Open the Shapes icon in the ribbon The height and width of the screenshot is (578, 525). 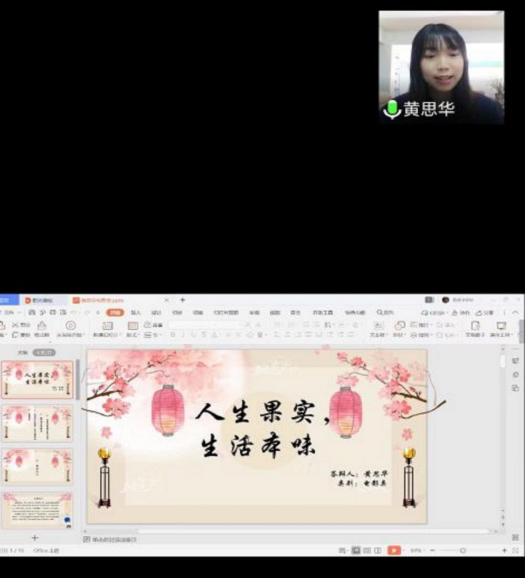(x=399, y=325)
